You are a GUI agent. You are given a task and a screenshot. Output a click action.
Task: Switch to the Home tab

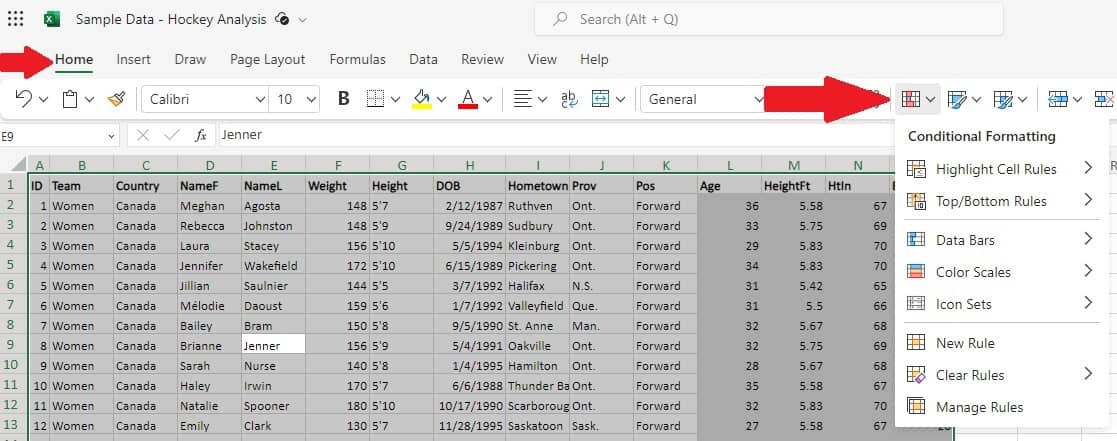click(74, 60)
